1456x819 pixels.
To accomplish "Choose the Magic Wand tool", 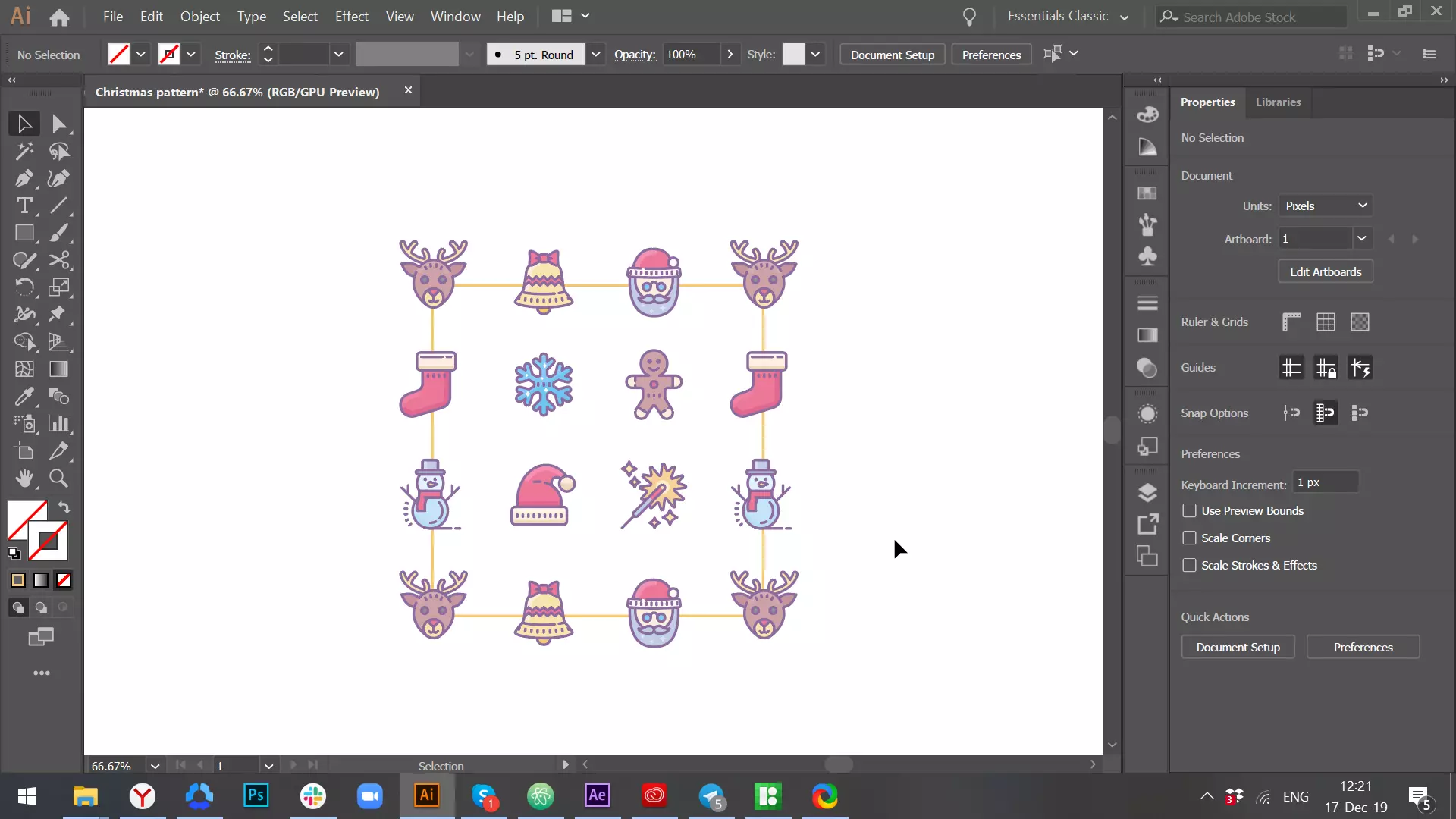I will [24, 152].
